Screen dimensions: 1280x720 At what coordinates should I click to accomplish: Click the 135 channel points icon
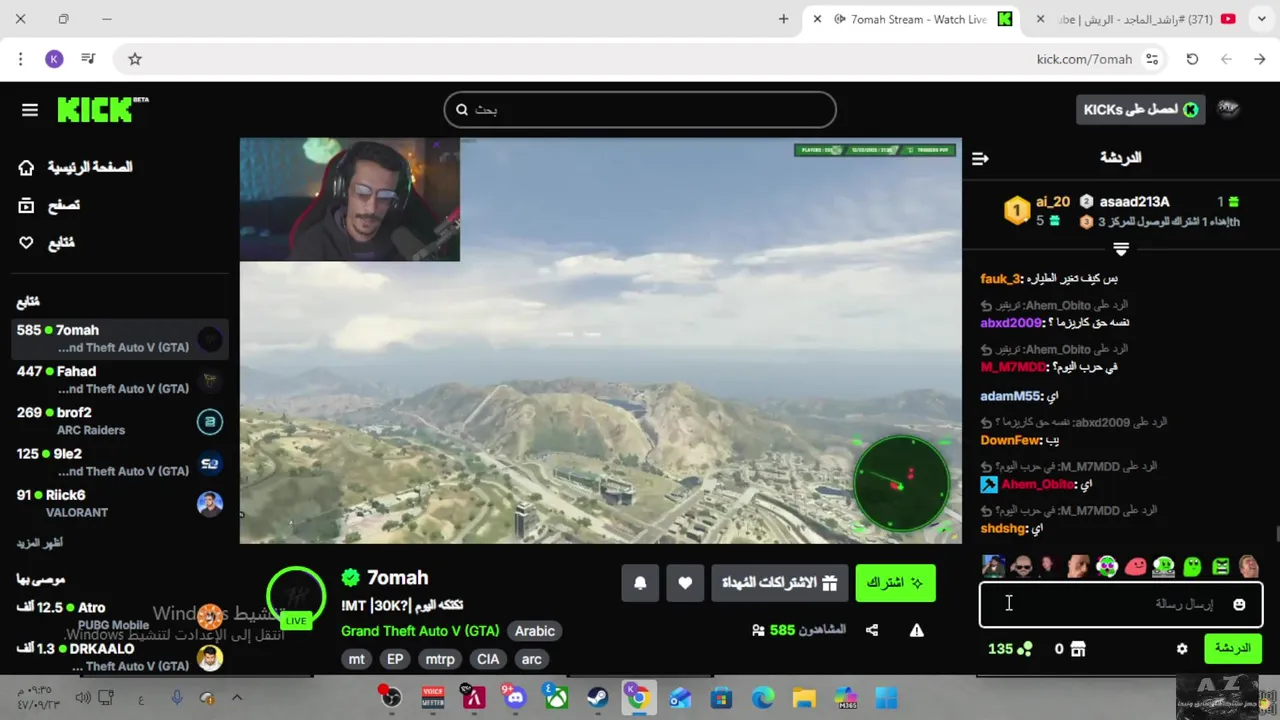1024,649
